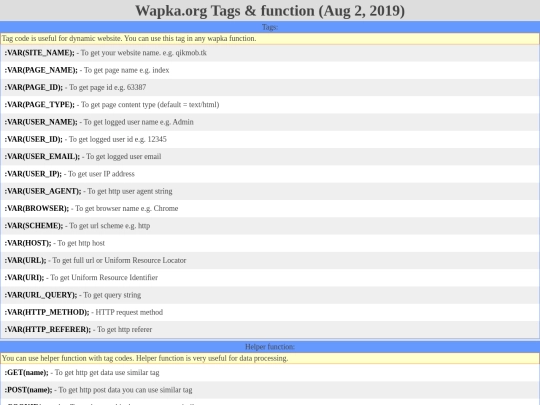Click description 'To get http host'

click(81, 243)
